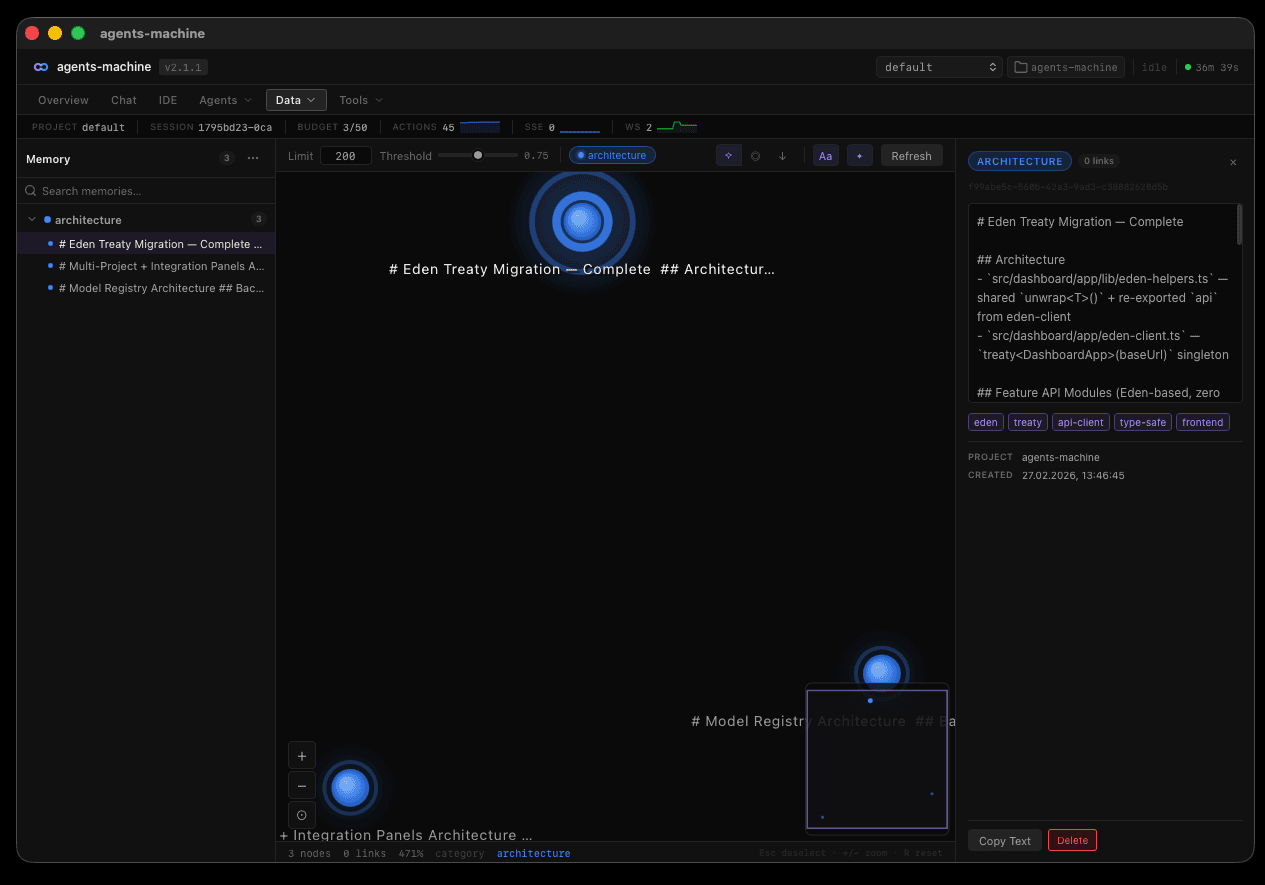
Task: Click the reset view target icon
Action: point(302,815)
